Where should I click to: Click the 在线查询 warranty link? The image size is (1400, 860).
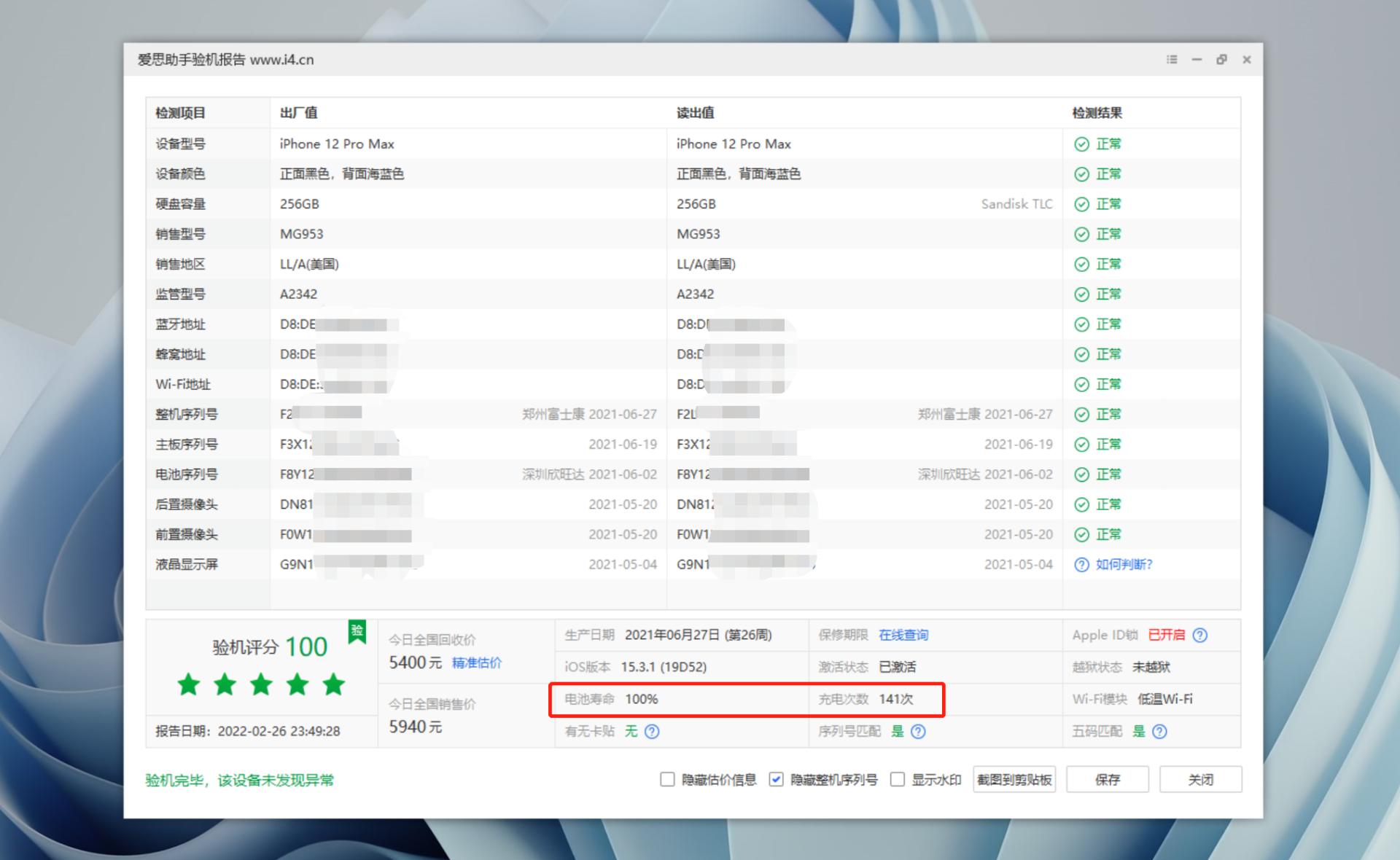point(903,635)
